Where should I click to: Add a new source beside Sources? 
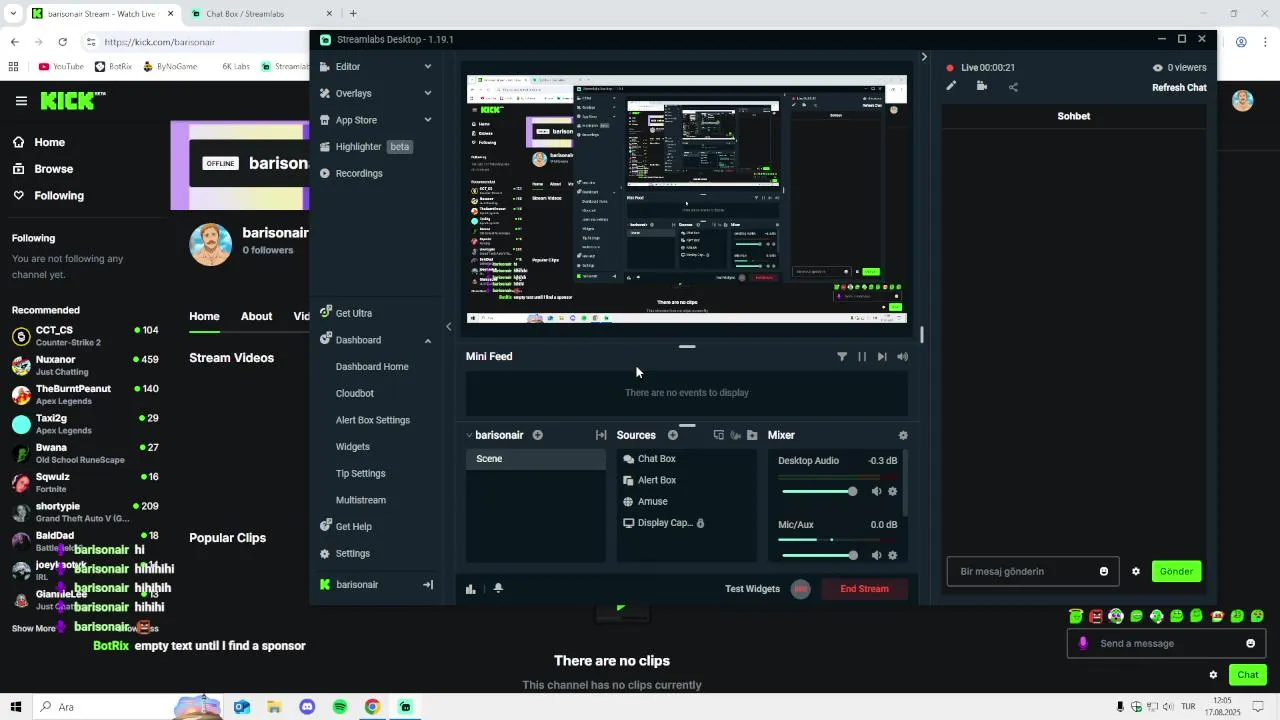673,435
